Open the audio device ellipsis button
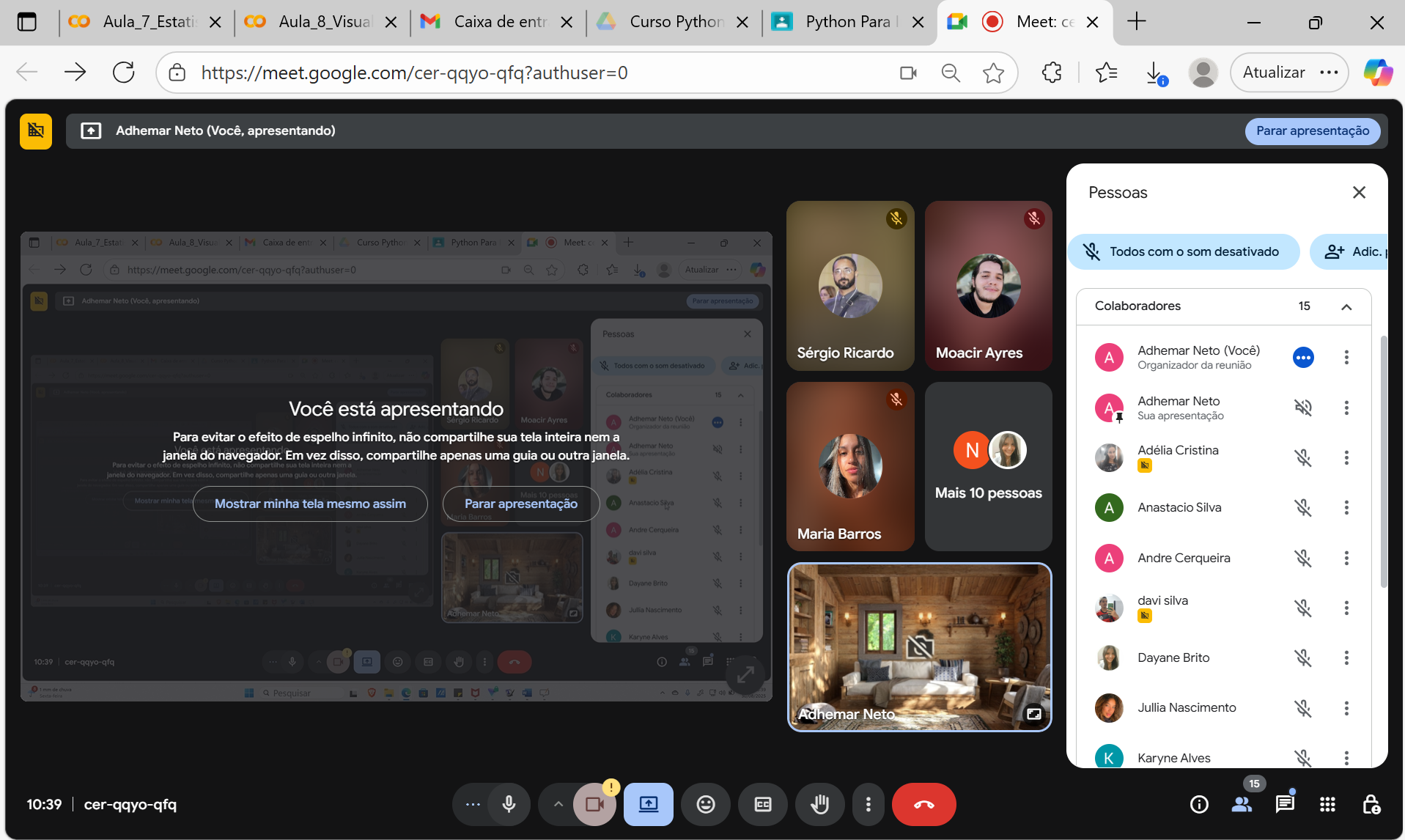 pos(473,805)
